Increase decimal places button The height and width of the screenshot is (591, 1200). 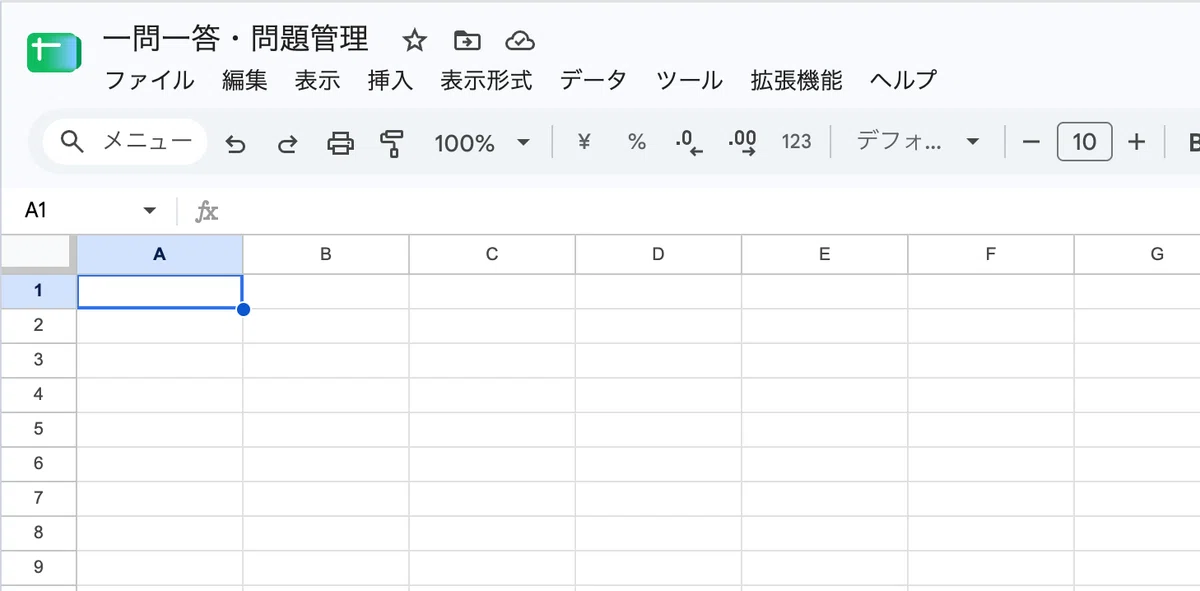click(743, 142)
